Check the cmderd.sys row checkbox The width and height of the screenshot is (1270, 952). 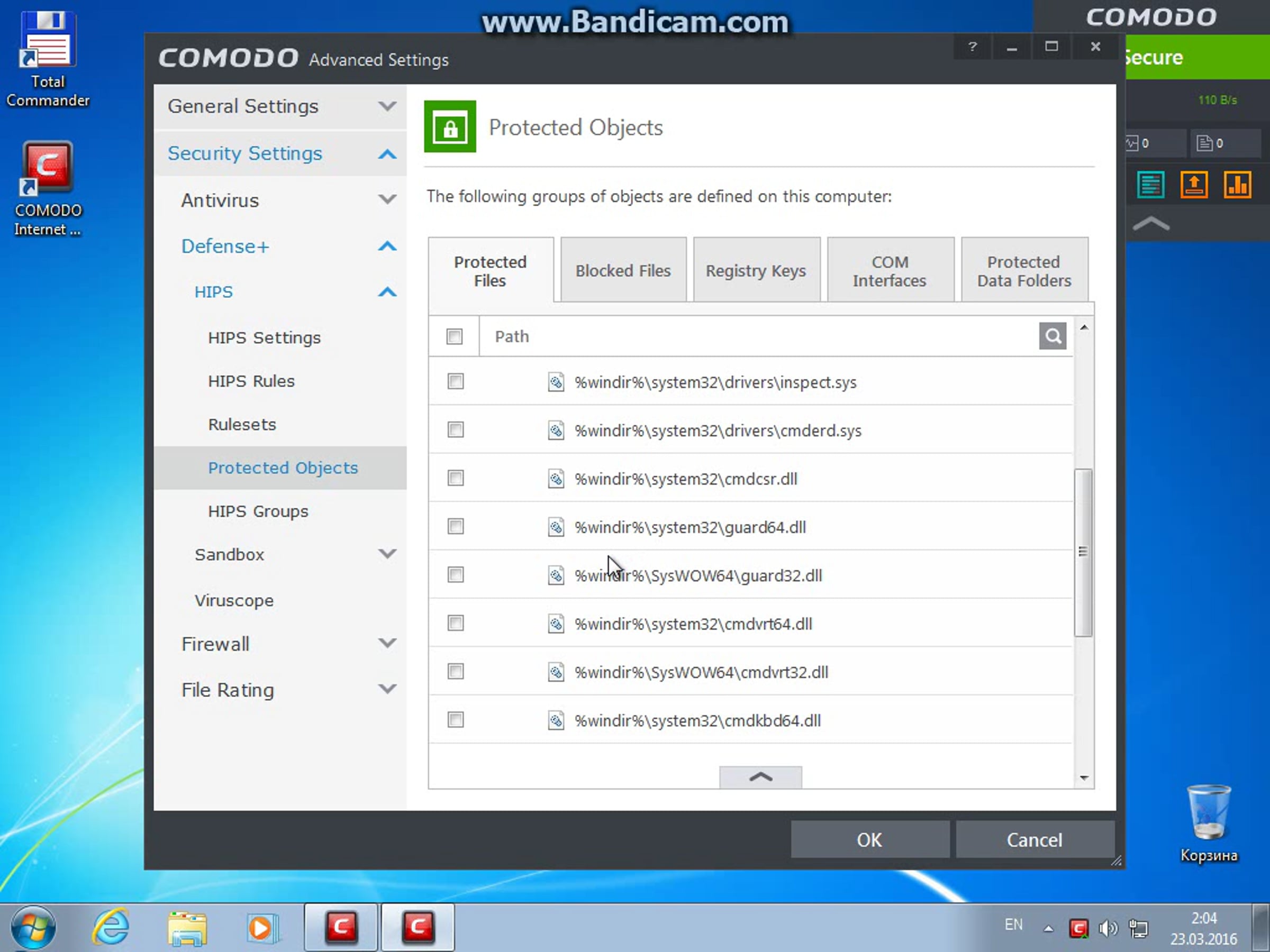(x=455, y=430)
